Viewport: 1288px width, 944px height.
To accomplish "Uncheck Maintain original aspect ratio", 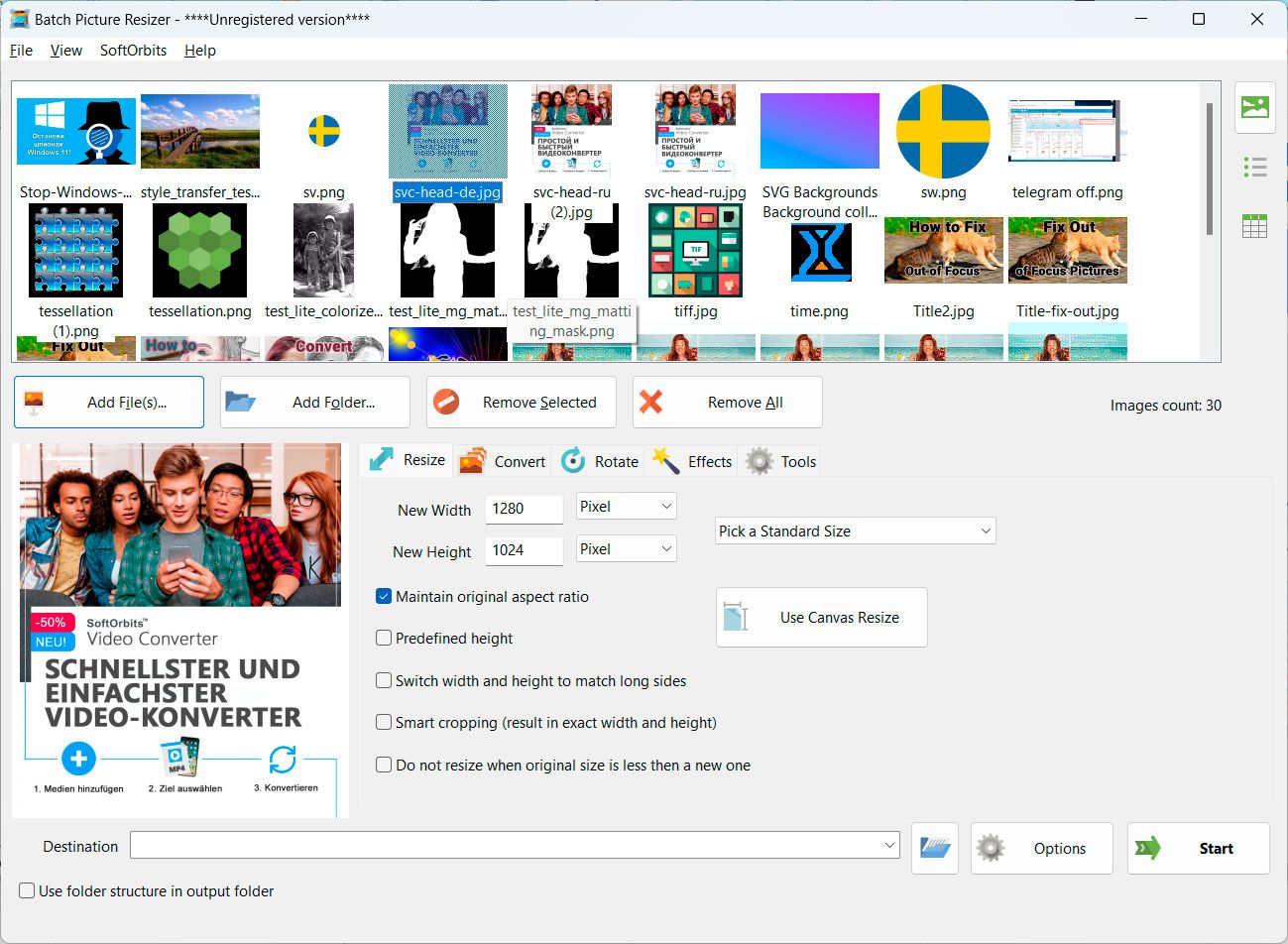I will click(384, 596).
